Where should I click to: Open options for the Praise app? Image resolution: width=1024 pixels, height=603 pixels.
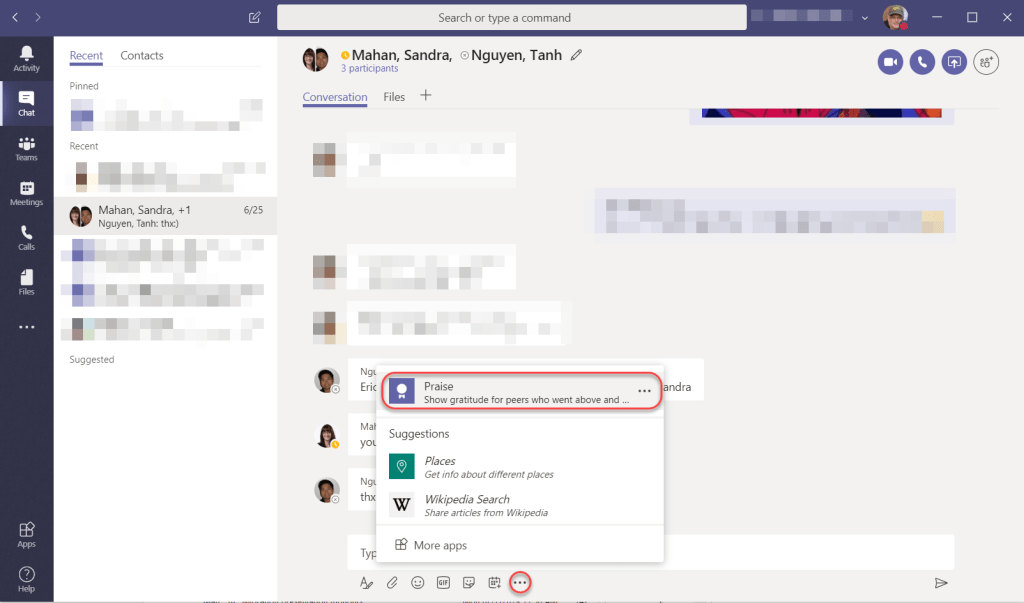point(645,391)
